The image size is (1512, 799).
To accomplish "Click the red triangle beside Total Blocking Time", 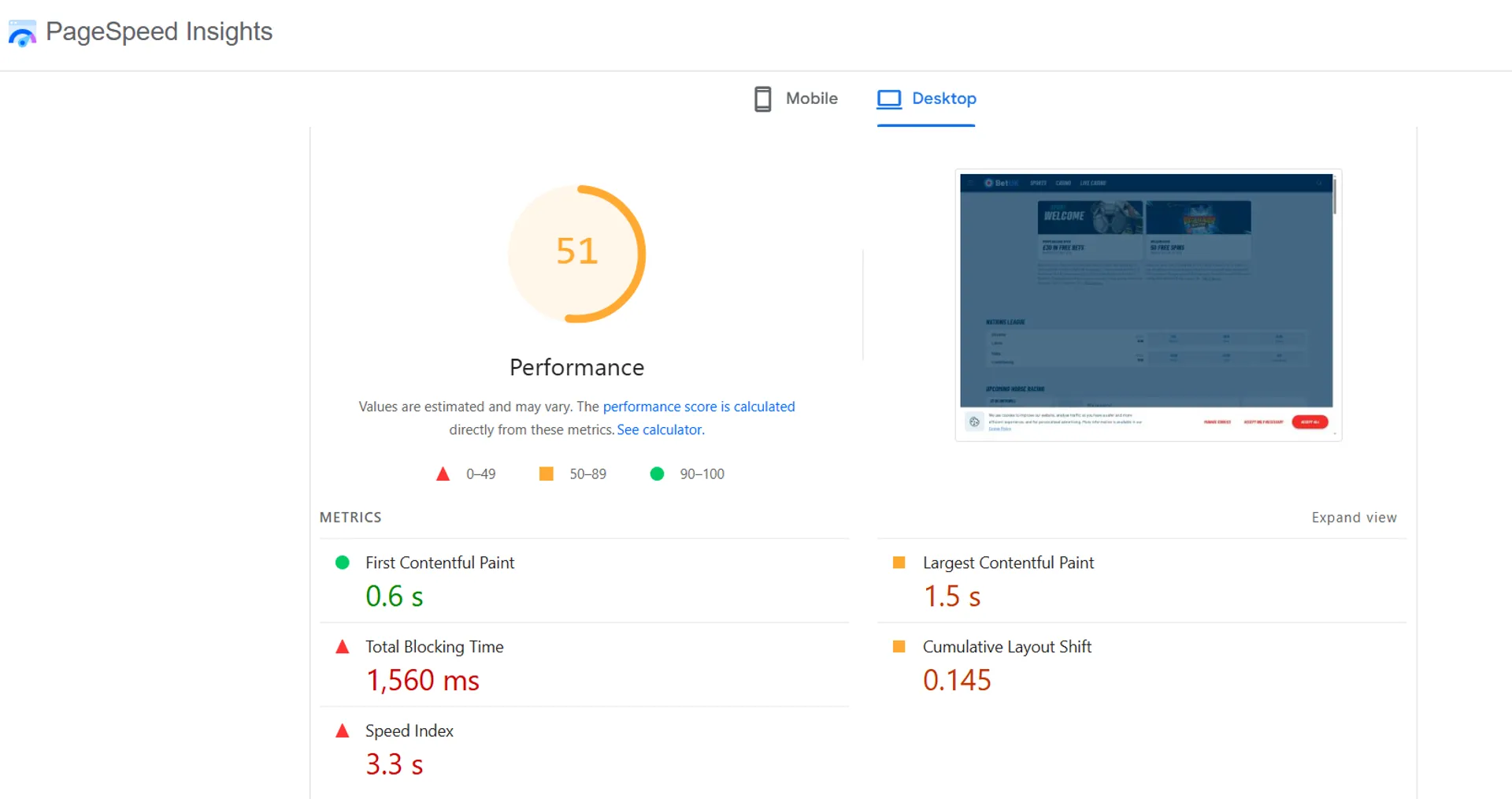I will coord(342,646).
